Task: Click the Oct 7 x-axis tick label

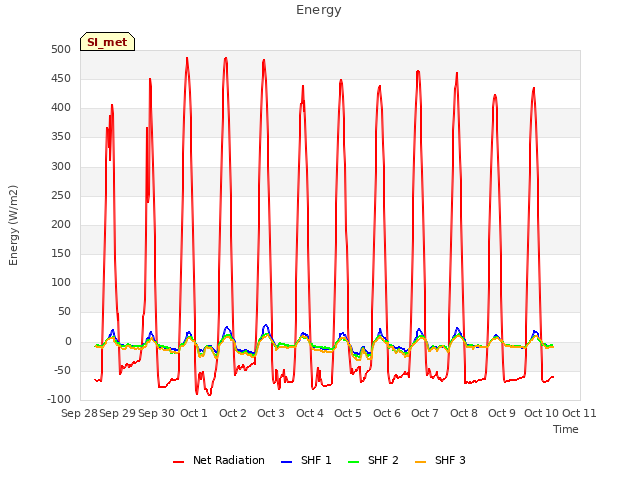Action: (x=425, y=413)
